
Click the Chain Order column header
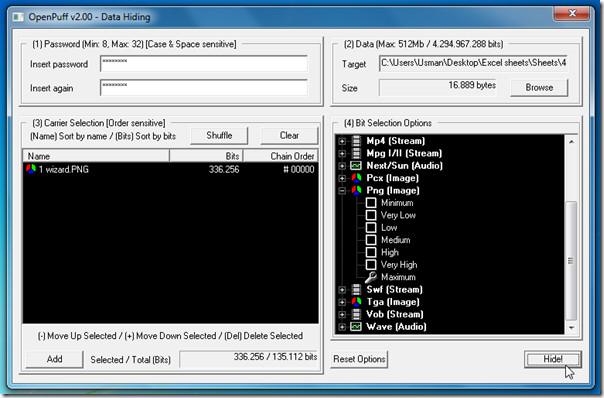tap(280, 156)
